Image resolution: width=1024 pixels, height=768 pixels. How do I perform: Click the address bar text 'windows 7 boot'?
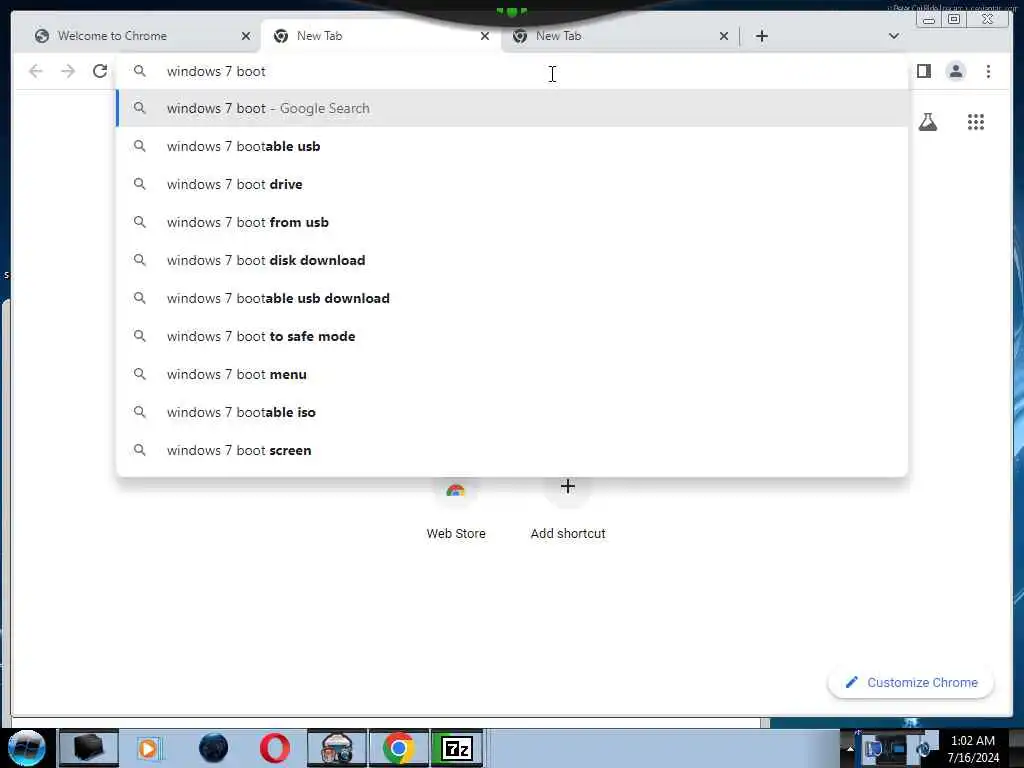click(216, 71)
